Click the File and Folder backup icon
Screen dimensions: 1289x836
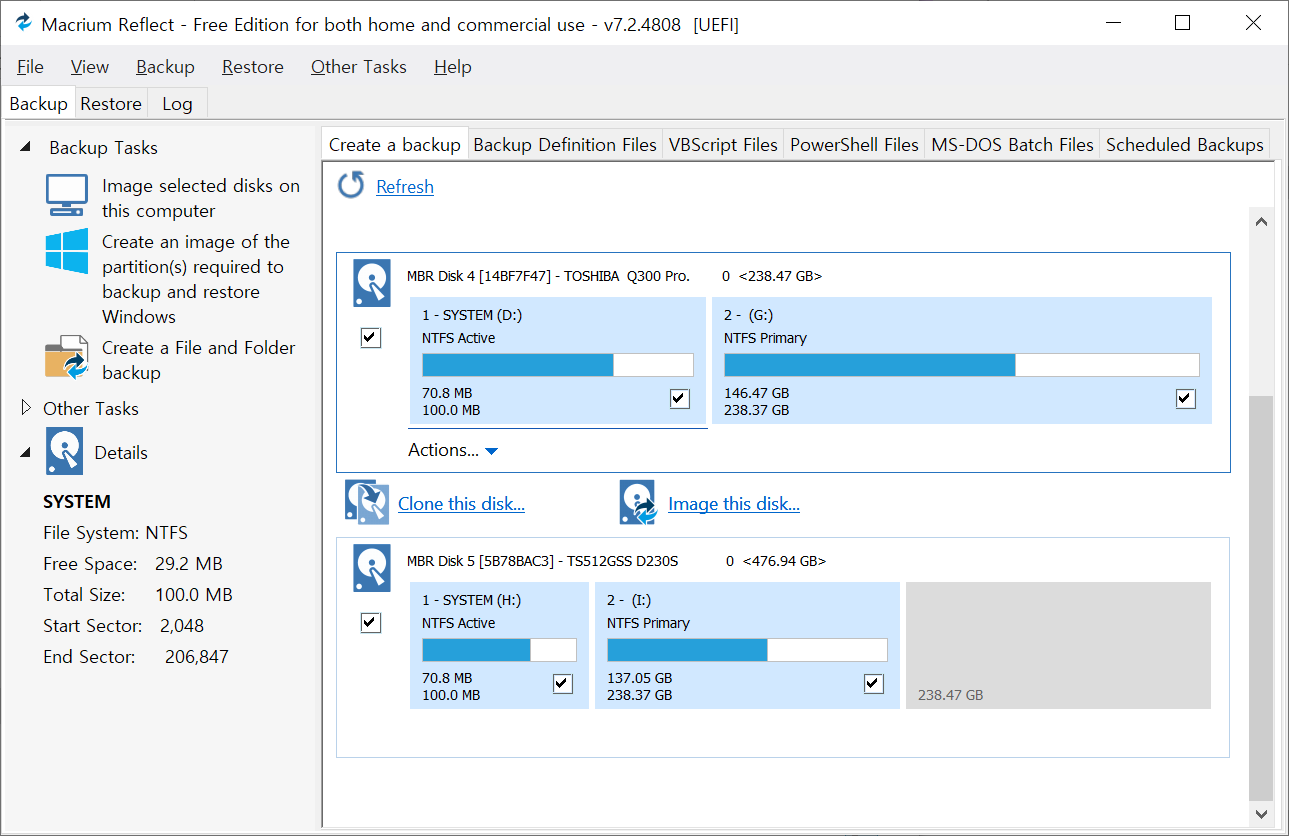coord(67,358)
